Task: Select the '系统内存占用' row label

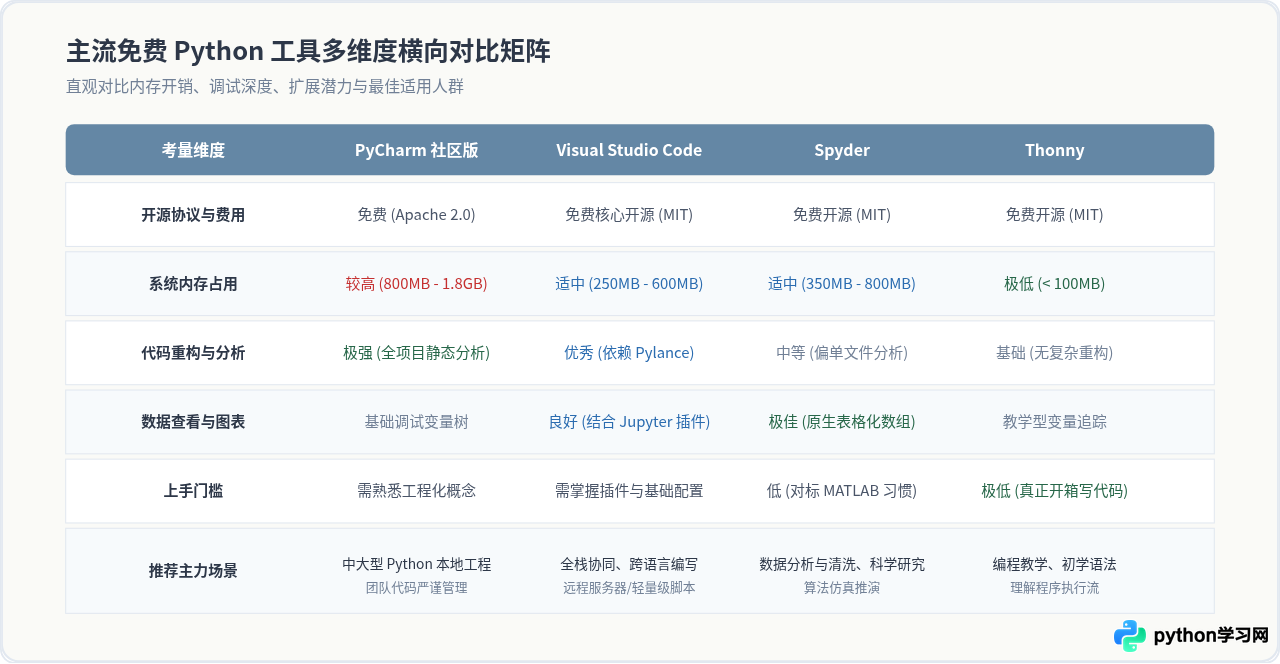Action: coord(193,284)
